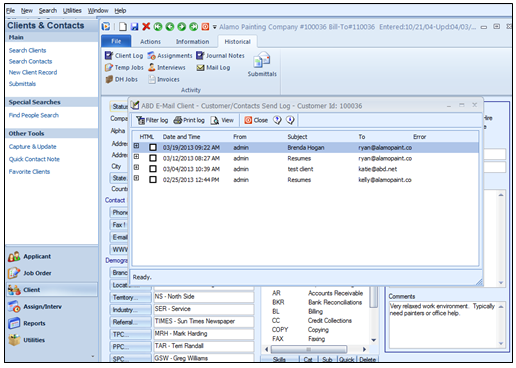
Task: Click the first help question-mark icon
Action: [277, 120]
